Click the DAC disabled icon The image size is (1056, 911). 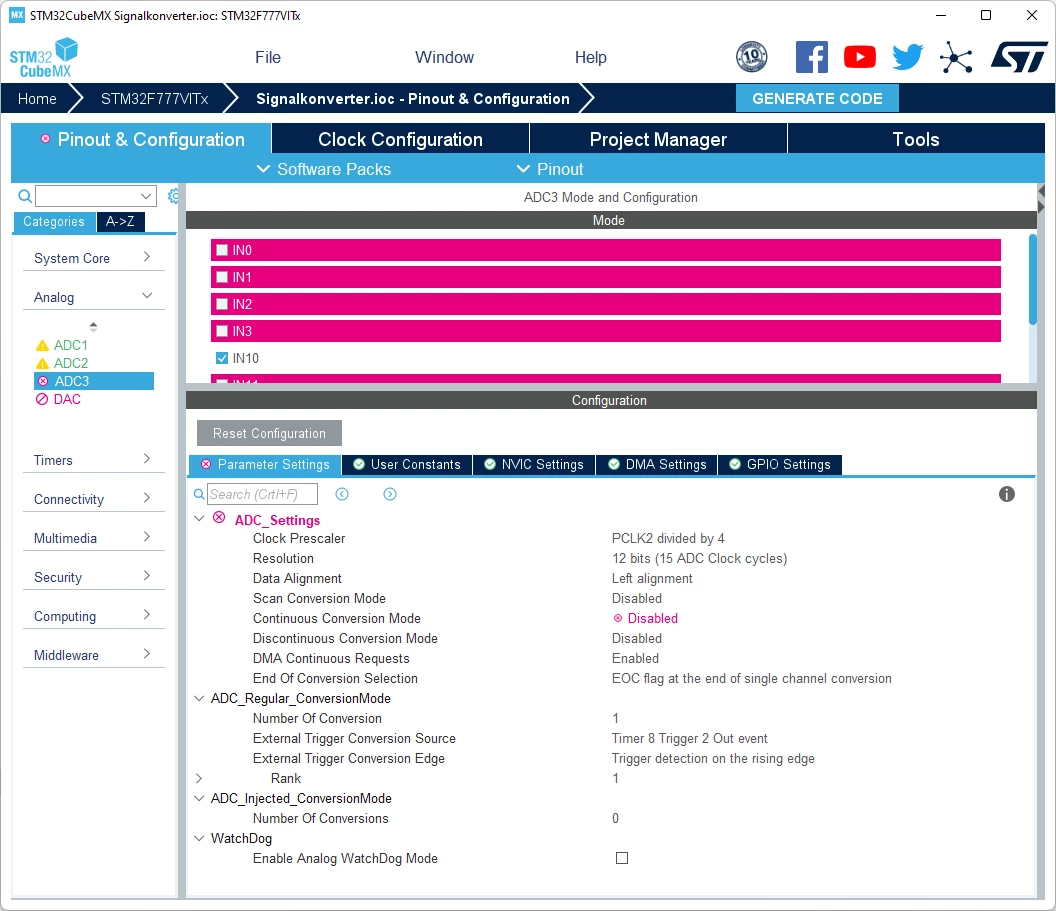(42, 399)
